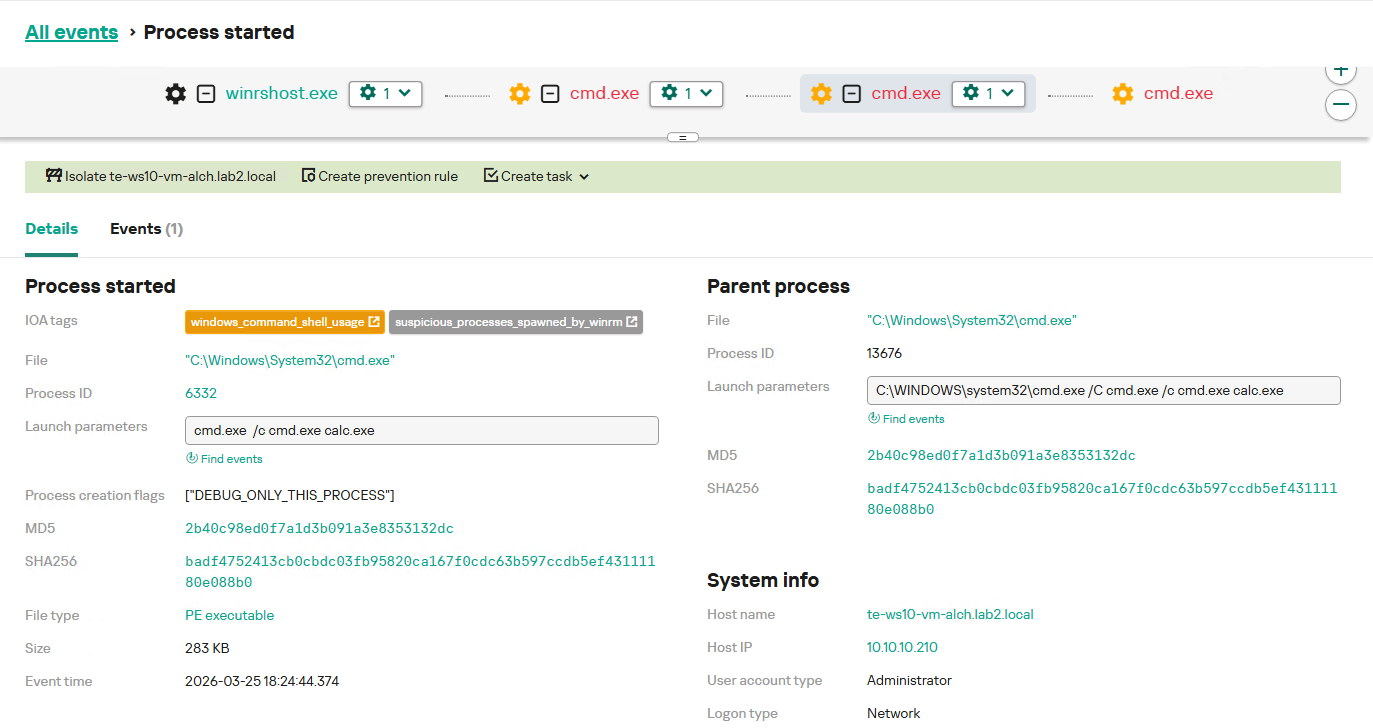Open external link icon on windows_command_shell_usage tag
This screenshot has width=1373, height=728.
pos(374,322)
